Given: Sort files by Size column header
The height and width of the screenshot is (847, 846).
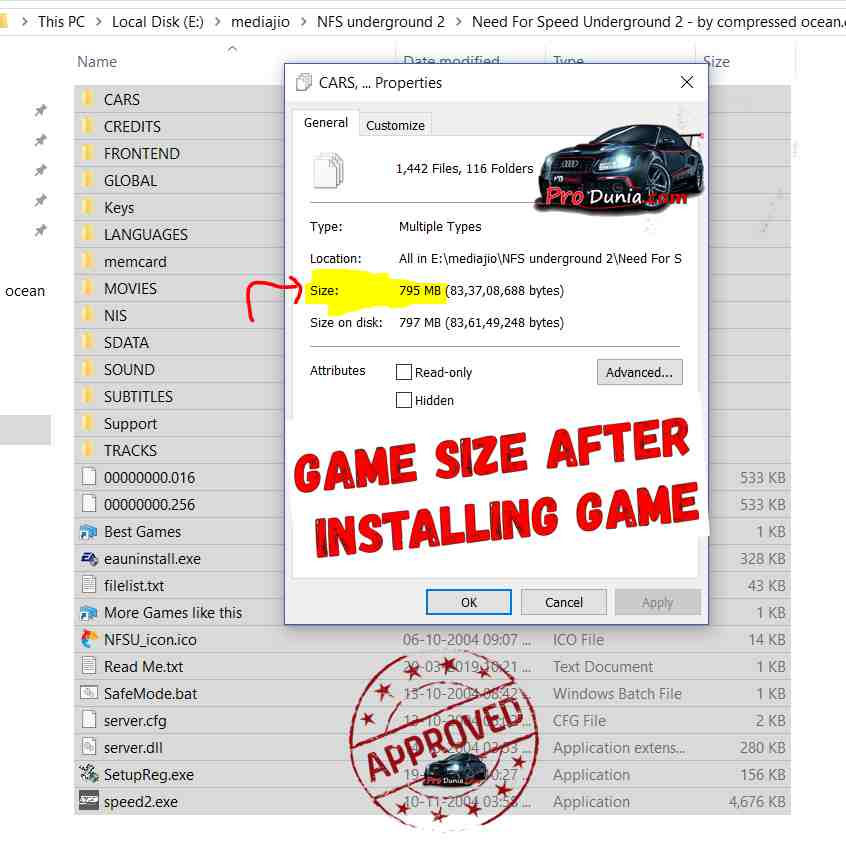Looking at the screenshot, I should [716, 62].
